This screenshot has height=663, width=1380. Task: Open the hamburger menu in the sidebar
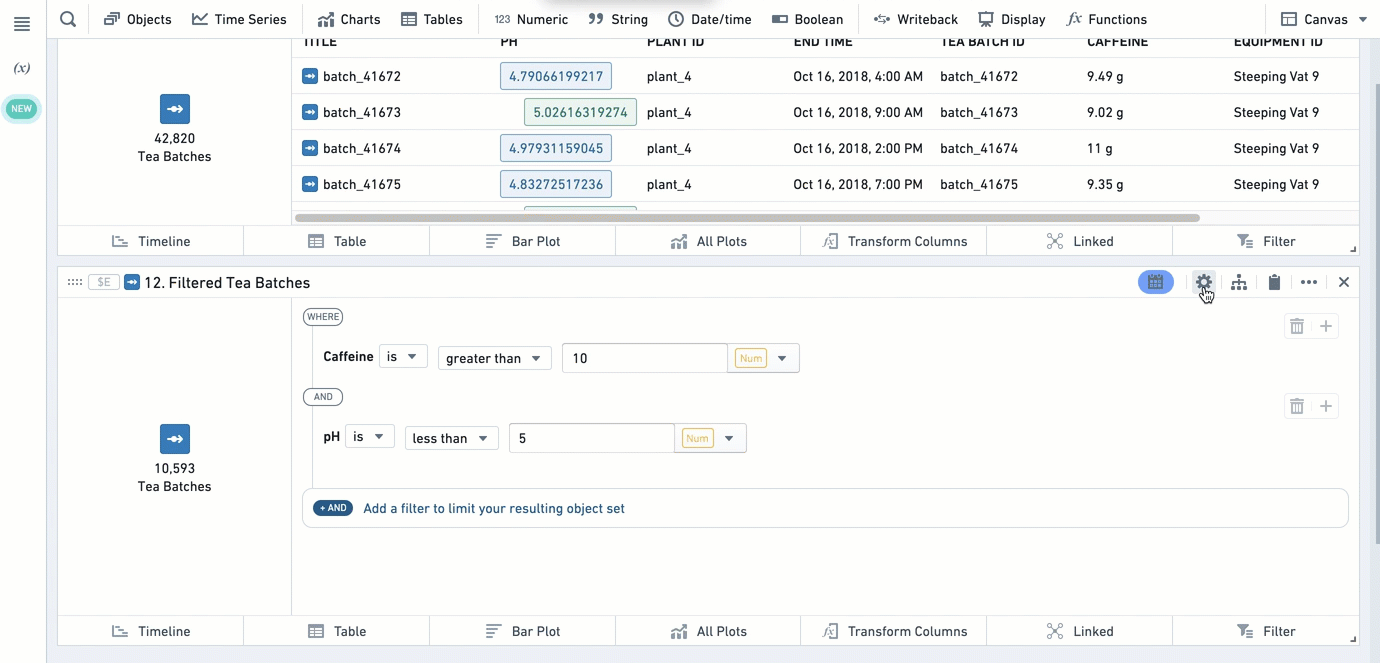22,24
